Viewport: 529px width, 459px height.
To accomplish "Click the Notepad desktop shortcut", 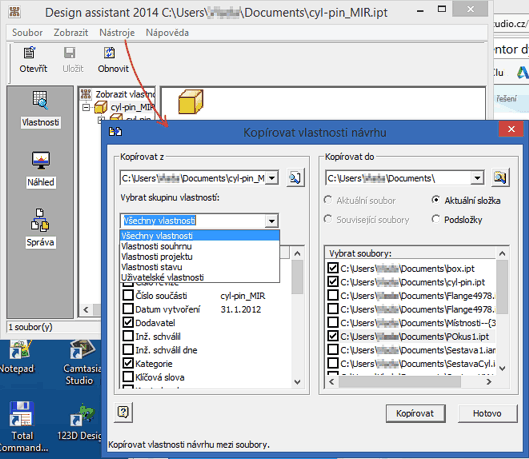I will click(17, 357).
